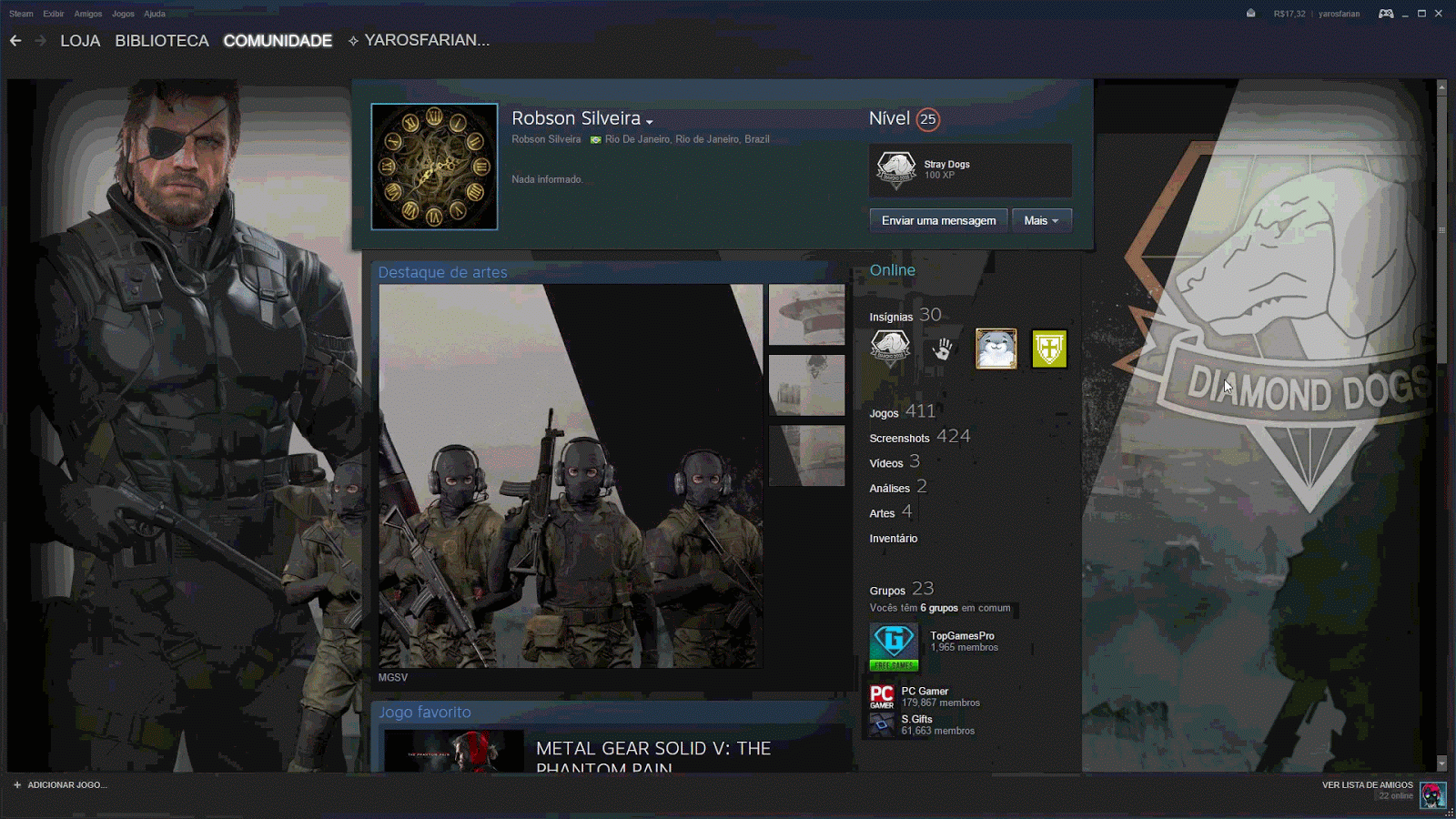Go back with the left arrow
This screenshot has width=1456, height=819.
click(x=15, y=41)
